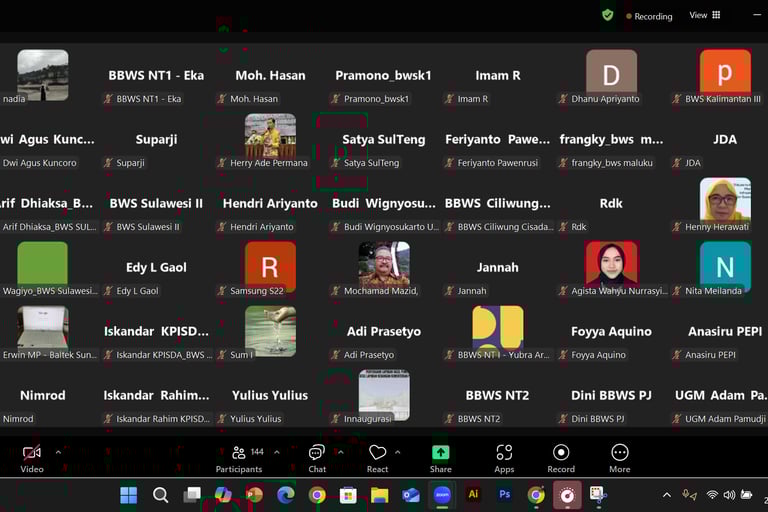The width and height of the screenshot is (768, 512).
Task: Open Microsoft Edge from the taskbar
Action: [x=286, y=495]
